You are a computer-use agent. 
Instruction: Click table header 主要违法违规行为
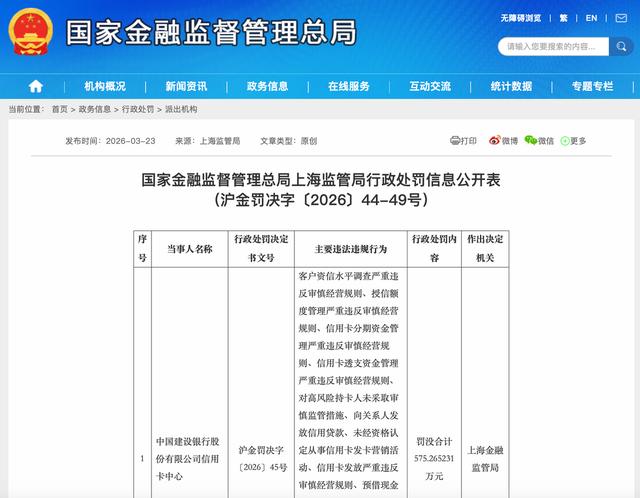pos(351,249)
